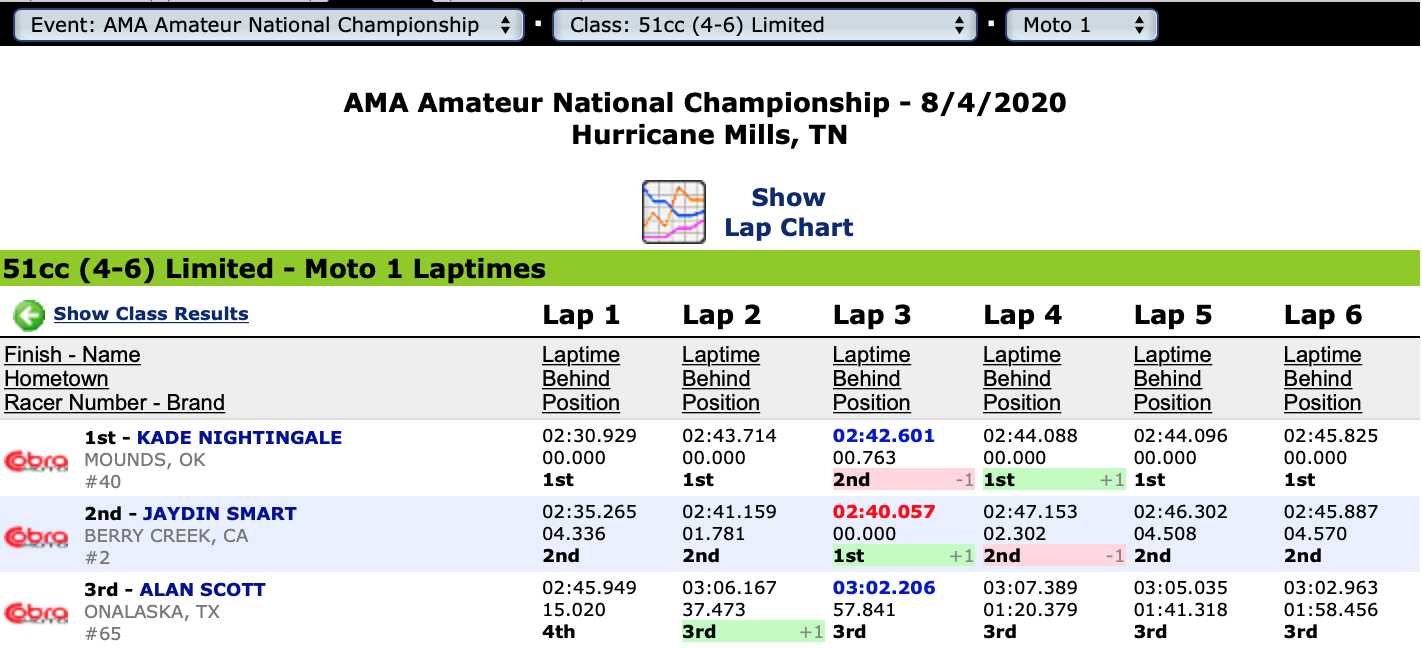
Task: Click the lap chart graph icon
Action: (673, 212)
